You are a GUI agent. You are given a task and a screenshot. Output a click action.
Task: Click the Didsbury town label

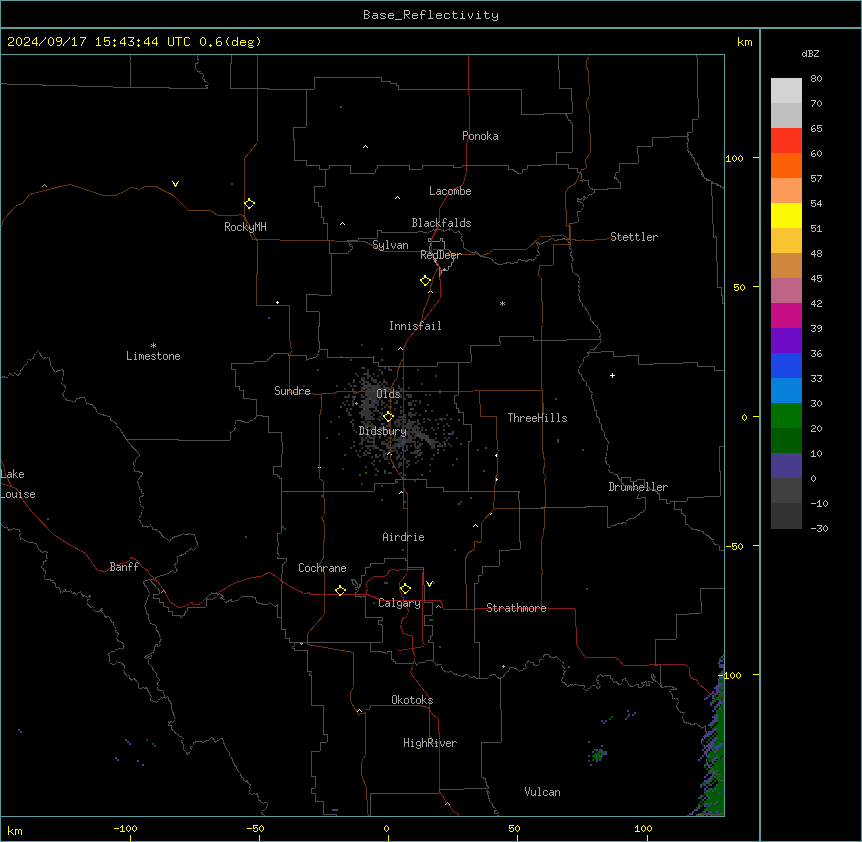(383, 431)
